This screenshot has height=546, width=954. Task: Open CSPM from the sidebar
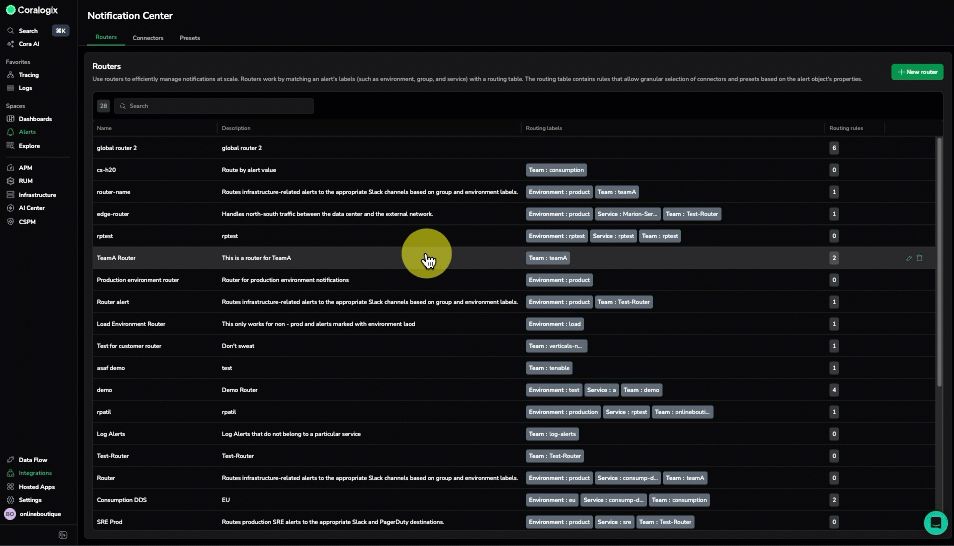coord(28,221)
